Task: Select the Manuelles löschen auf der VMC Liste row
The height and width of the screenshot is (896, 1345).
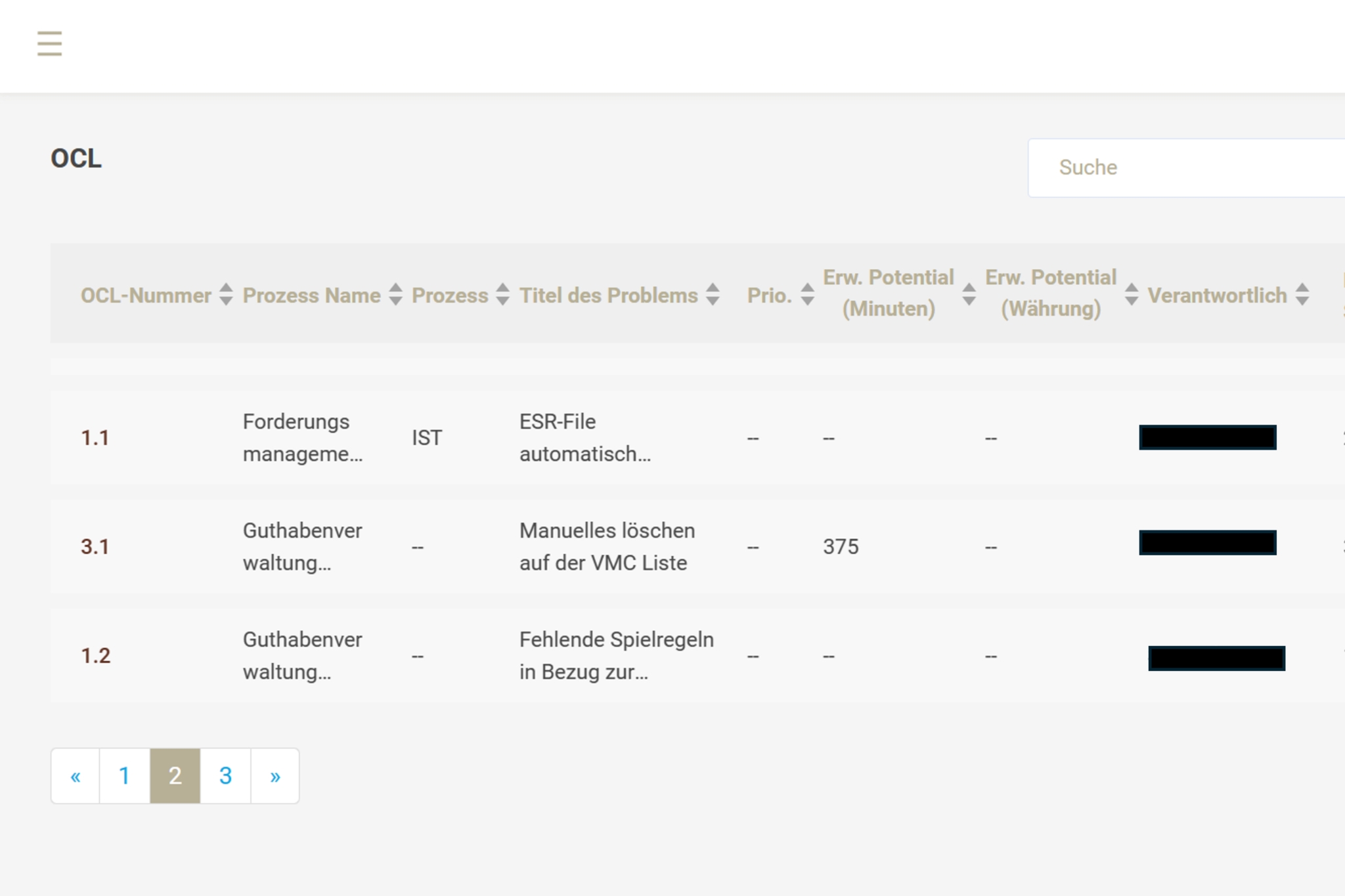Action: tap(606, 547)
